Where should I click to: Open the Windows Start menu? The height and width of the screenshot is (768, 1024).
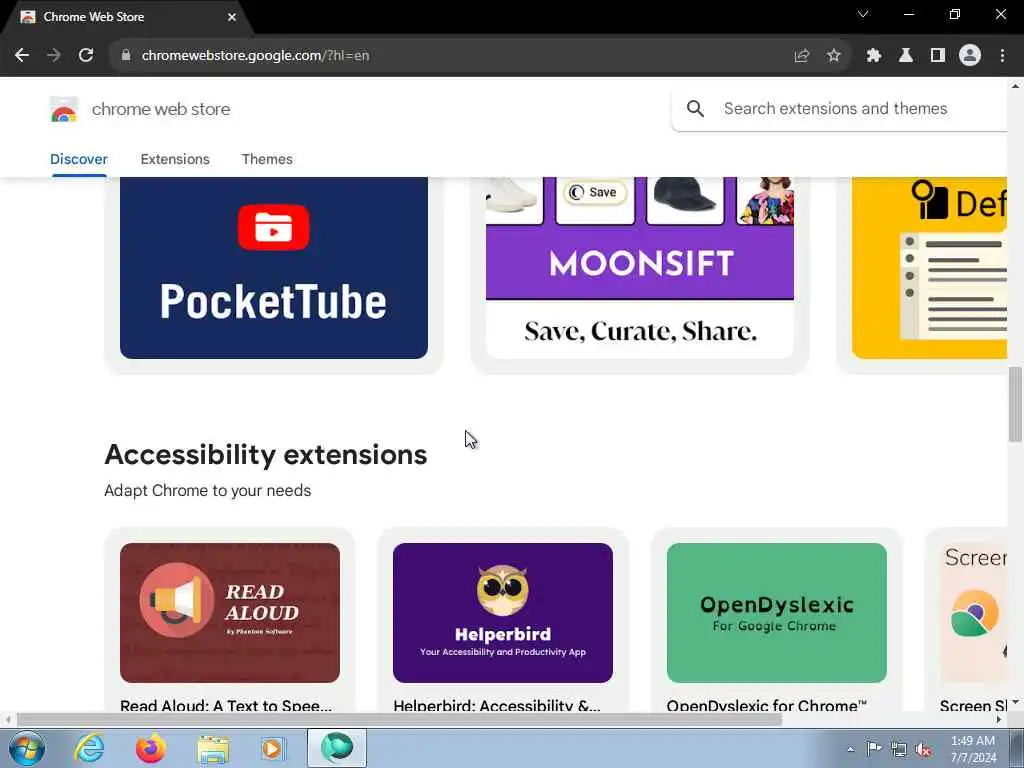pos(27,748)
